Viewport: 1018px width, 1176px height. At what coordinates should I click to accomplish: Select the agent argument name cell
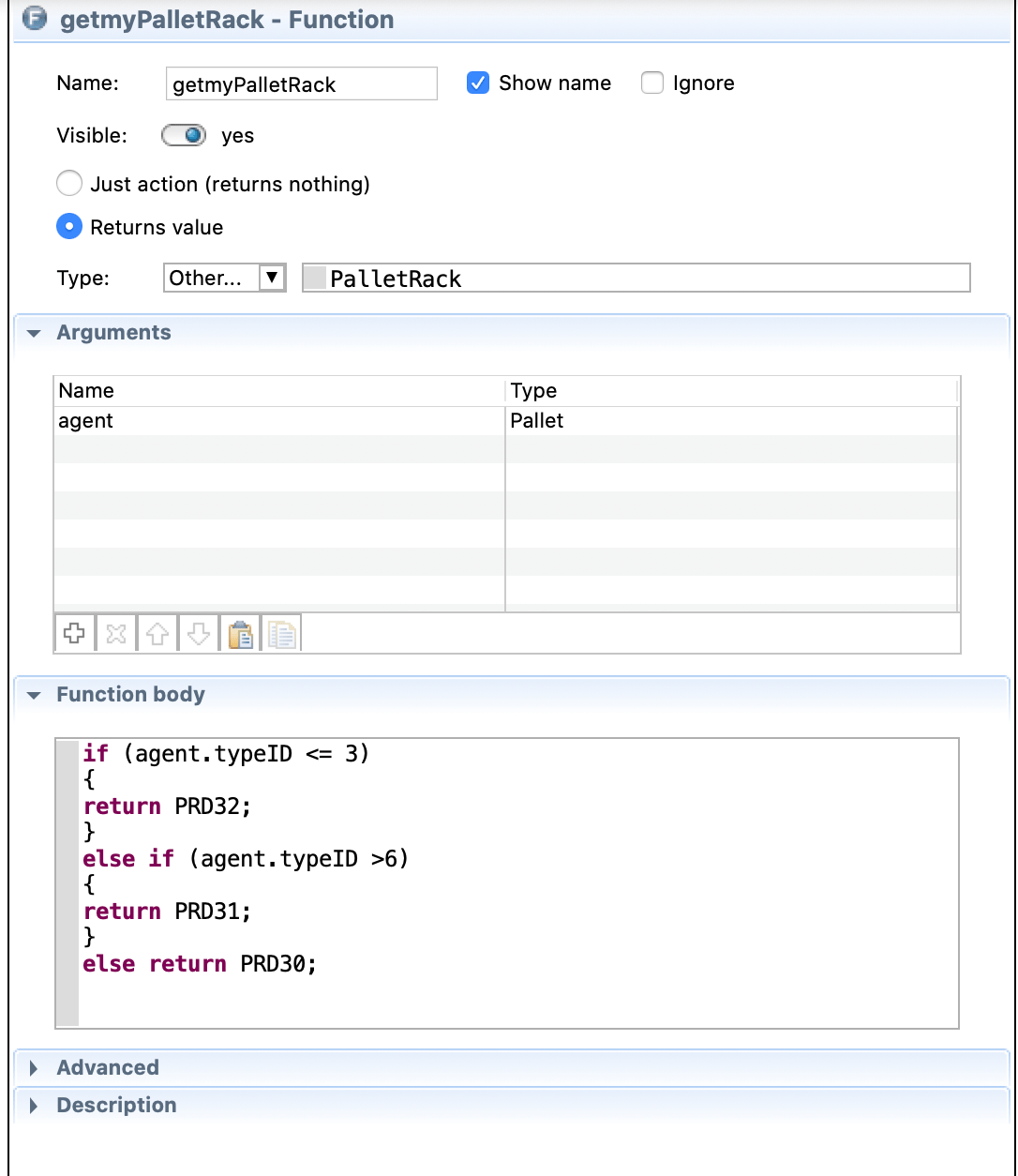[279, 421]
